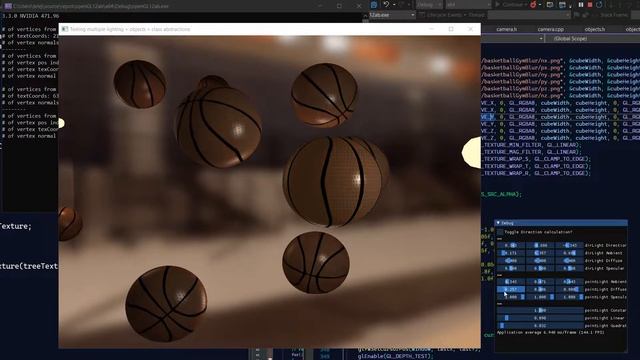Open the Thread selection dropdown

coord(529,15)
